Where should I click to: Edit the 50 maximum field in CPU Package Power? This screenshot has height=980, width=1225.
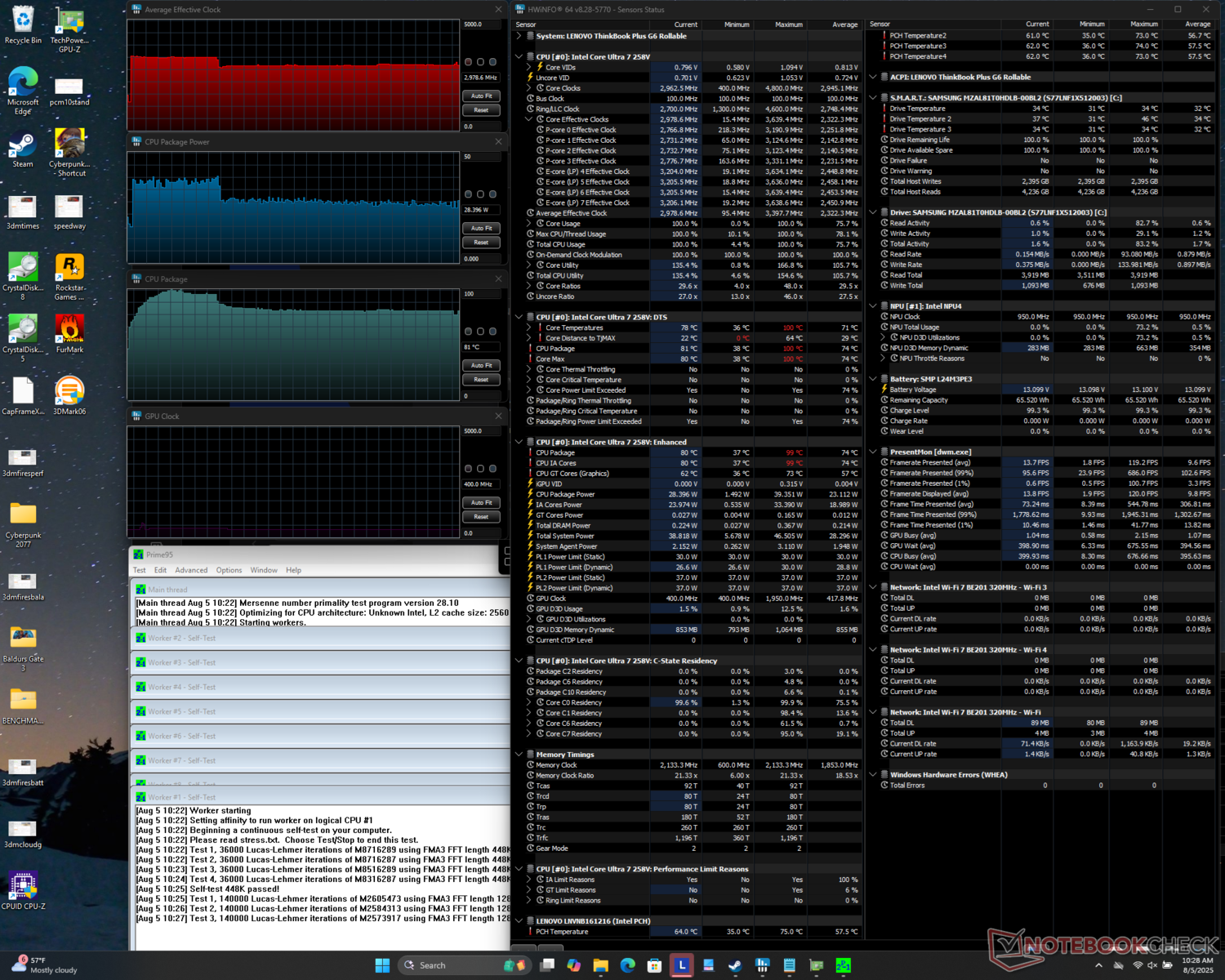(481, 157)
